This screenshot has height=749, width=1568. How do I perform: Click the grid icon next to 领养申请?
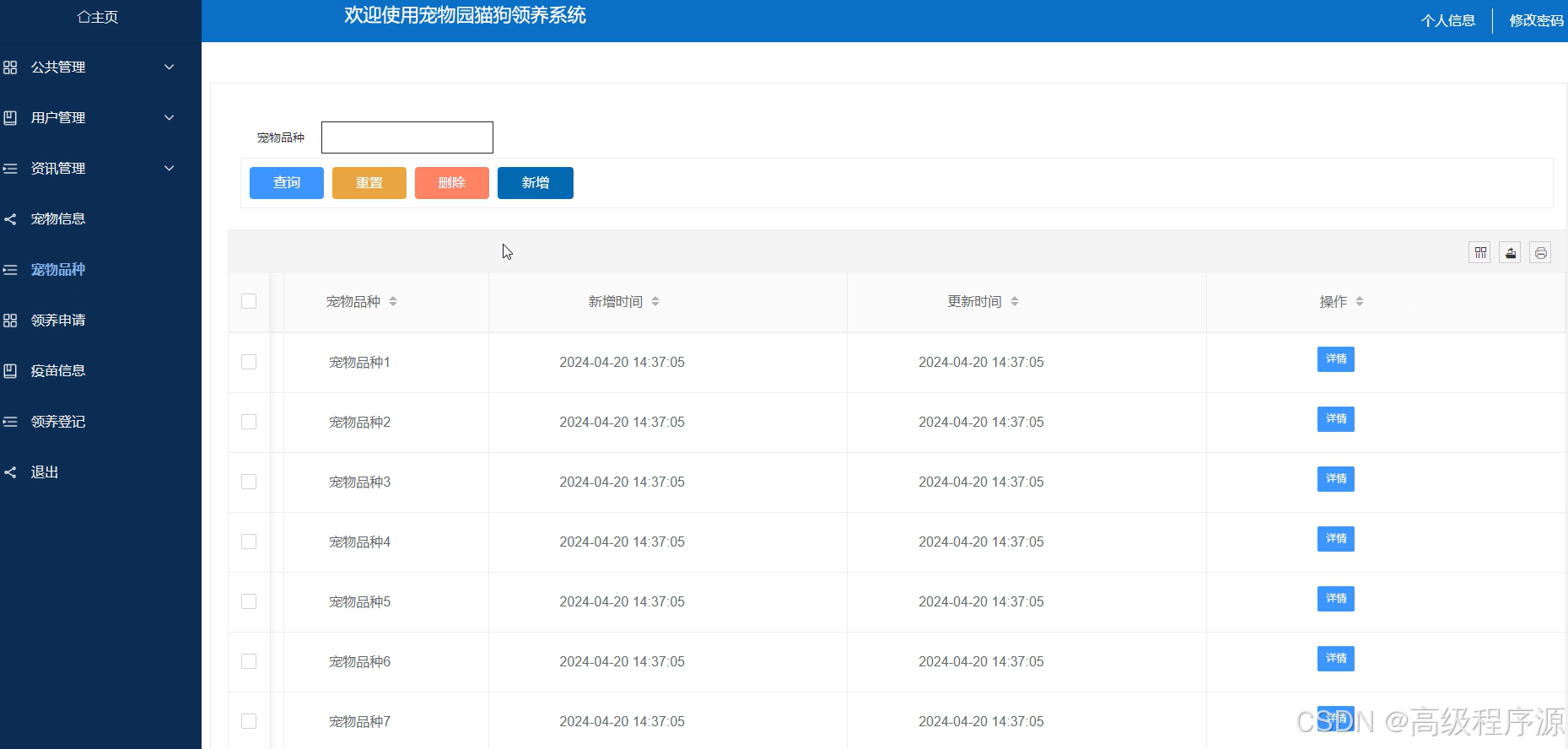(x=10, y=321)
